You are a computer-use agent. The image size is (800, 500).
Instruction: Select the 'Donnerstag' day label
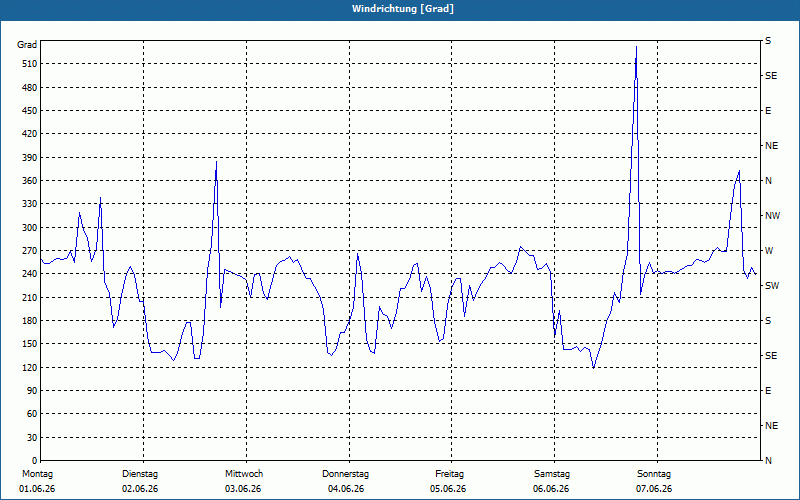tap(345, 474)
